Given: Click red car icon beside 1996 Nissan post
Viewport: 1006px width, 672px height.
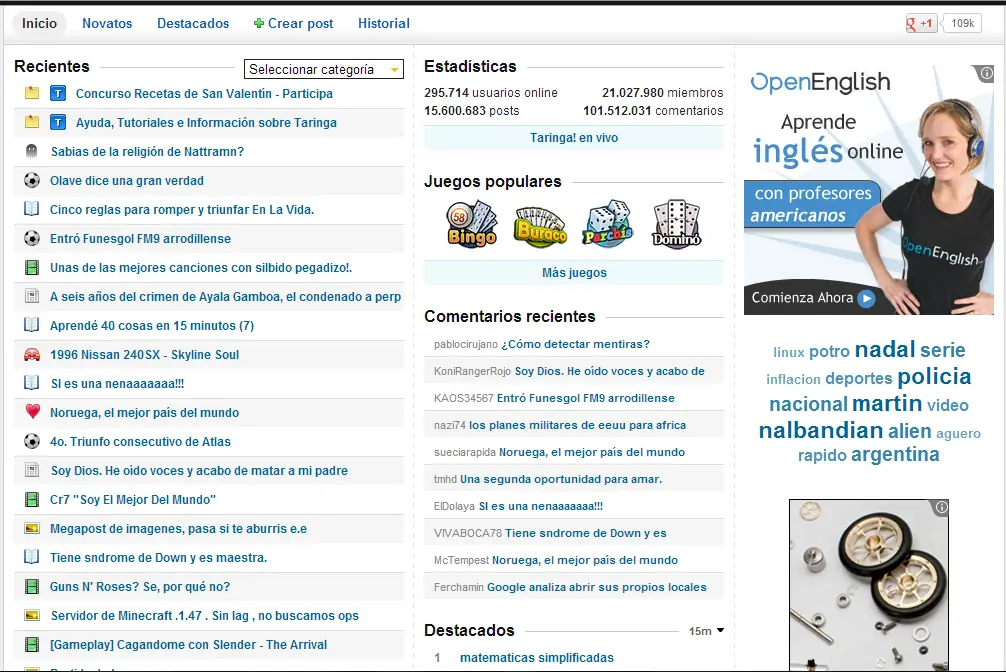Looking at the screenshot, I should coord(31,354).
